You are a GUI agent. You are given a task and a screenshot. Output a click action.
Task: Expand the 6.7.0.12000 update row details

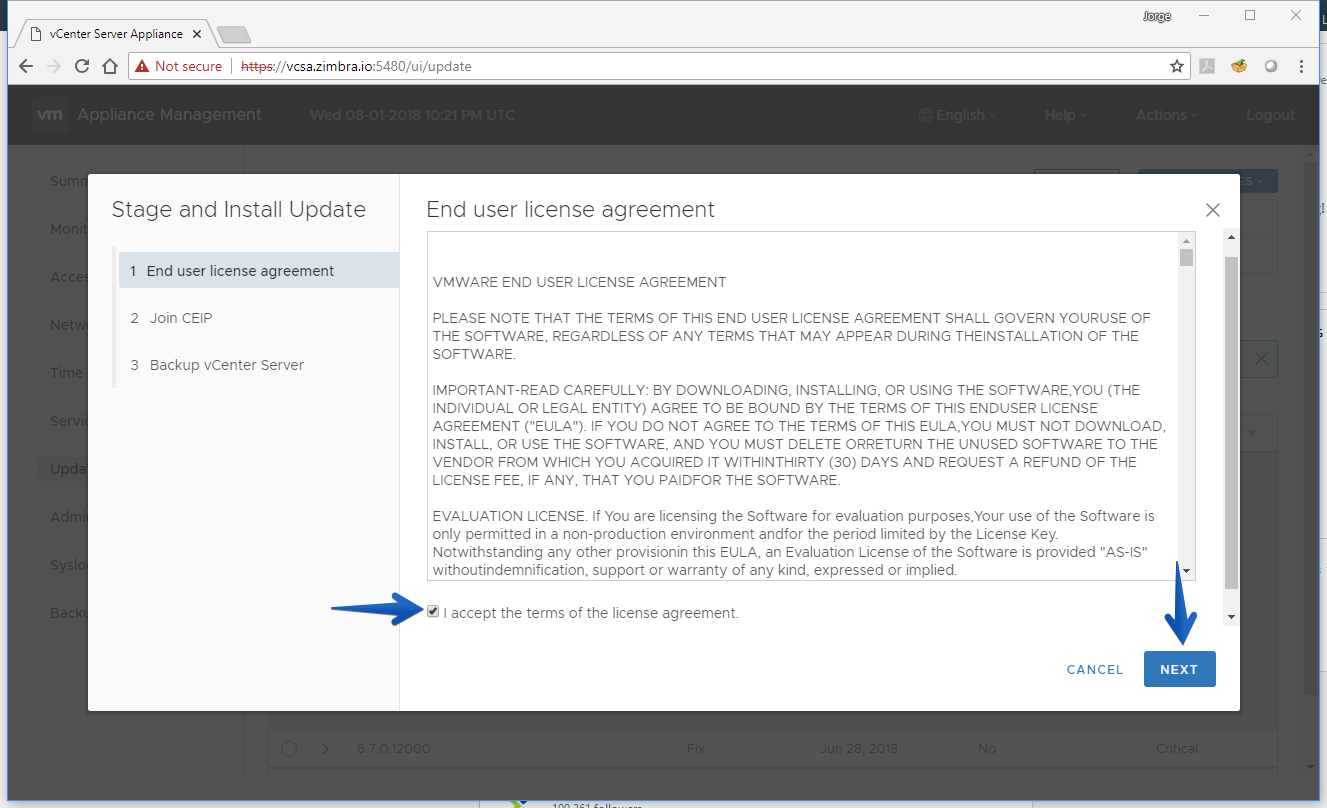(325, 749)
